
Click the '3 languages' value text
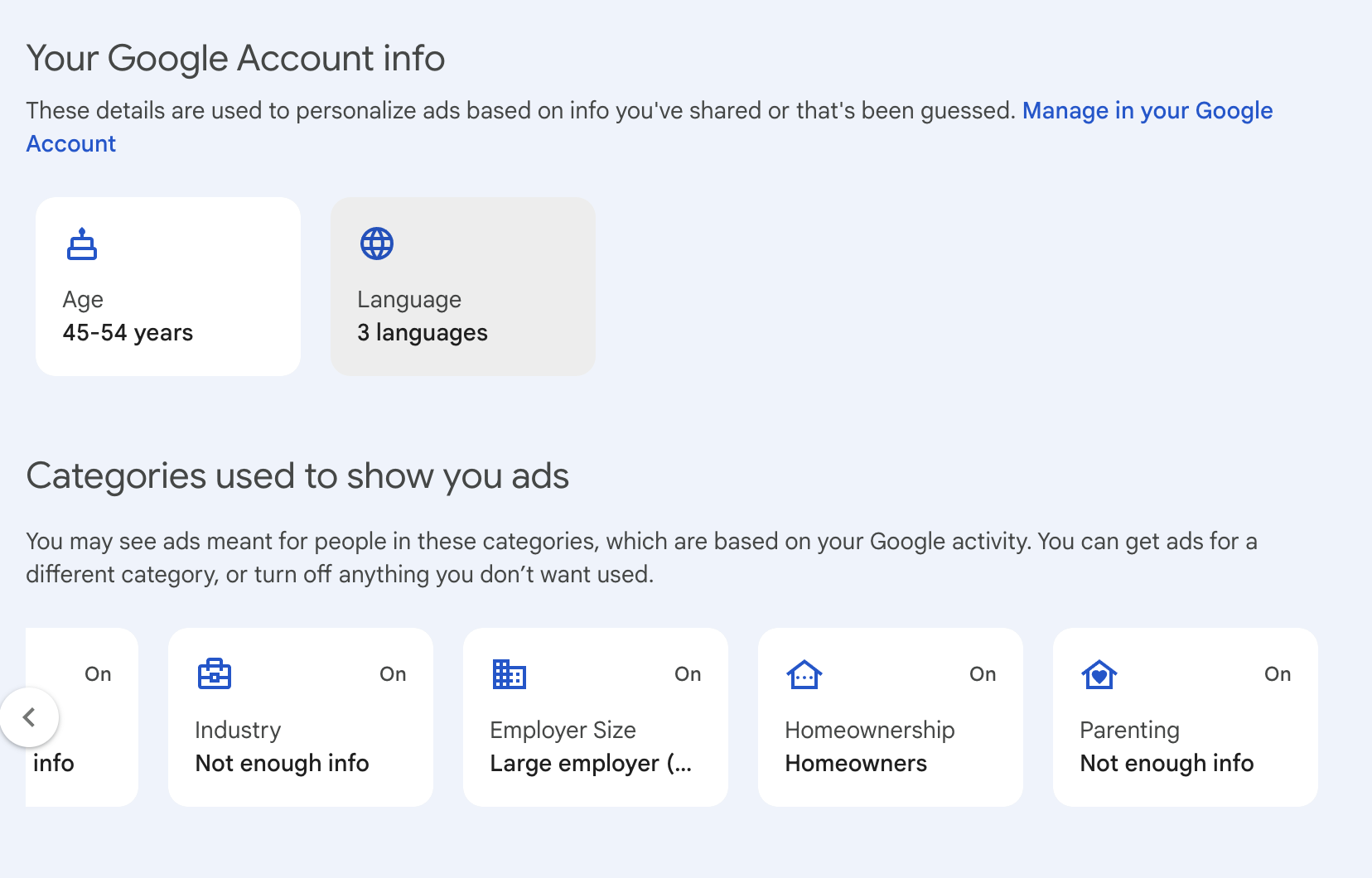coord(423,333)
